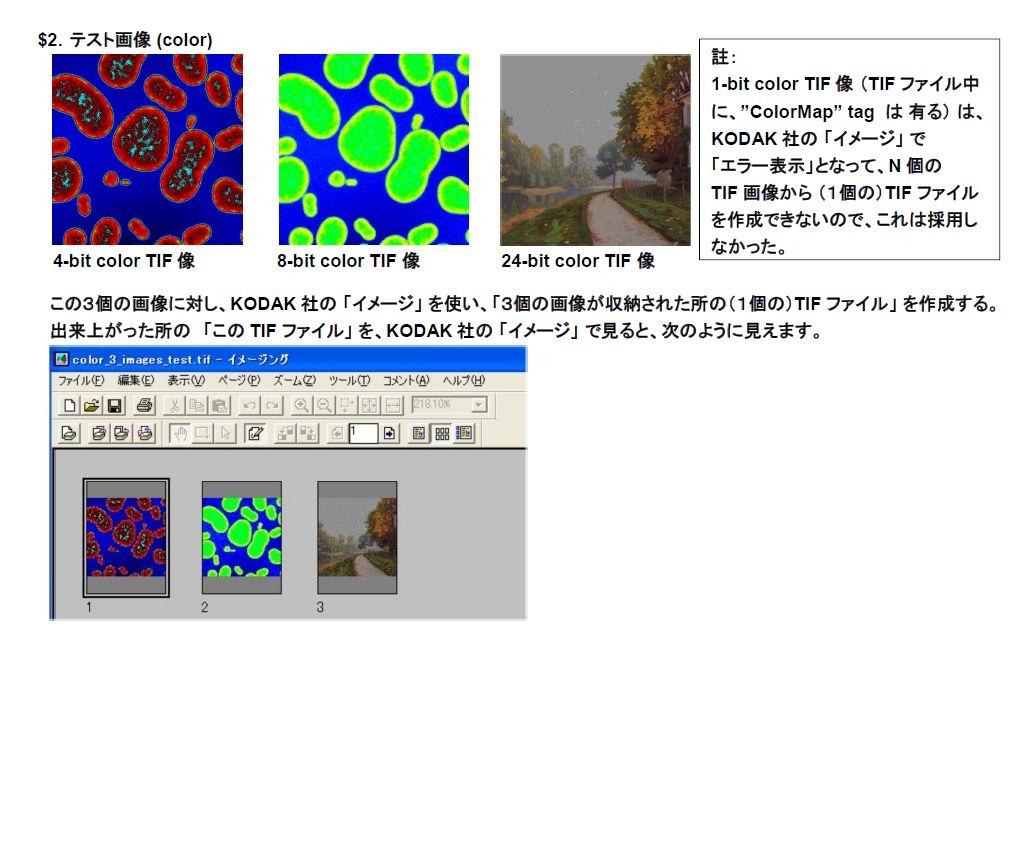The width and height of the screenshot is (1024, 860).
Task: Open the 編集(E) menu
Action: (x=136, y=381)
